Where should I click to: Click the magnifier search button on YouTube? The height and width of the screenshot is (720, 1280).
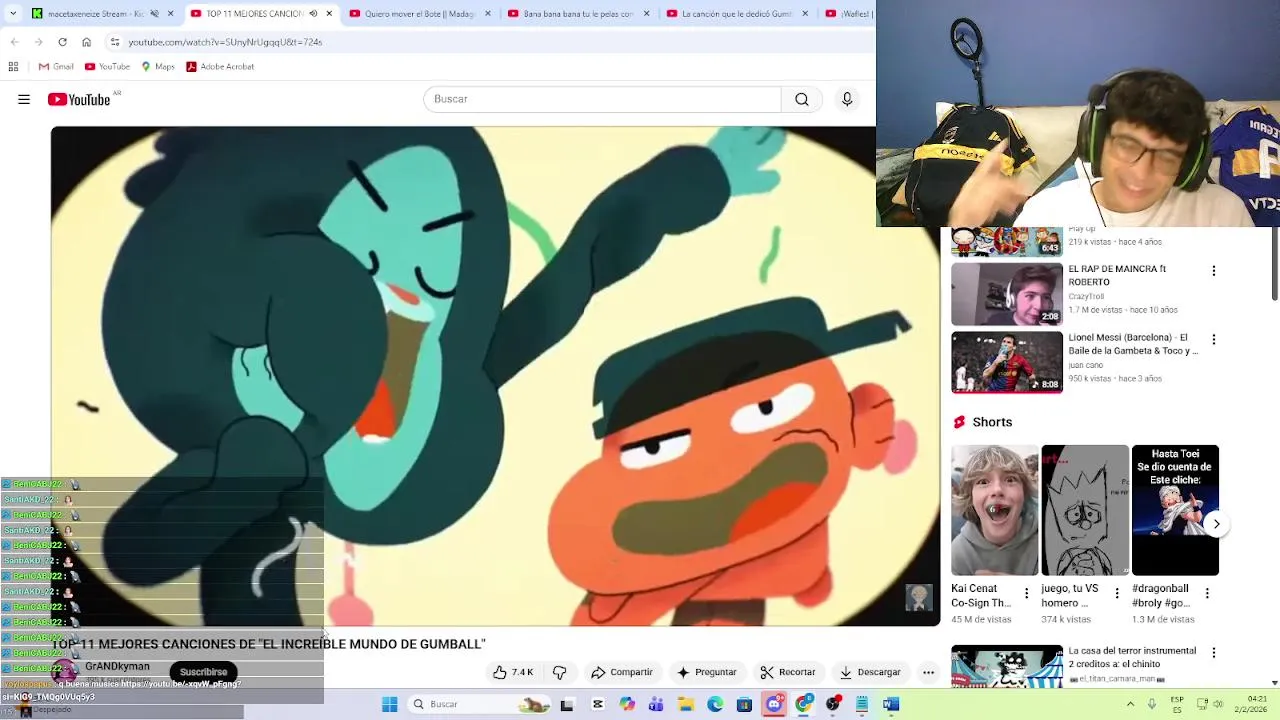[x=802, y=99]
